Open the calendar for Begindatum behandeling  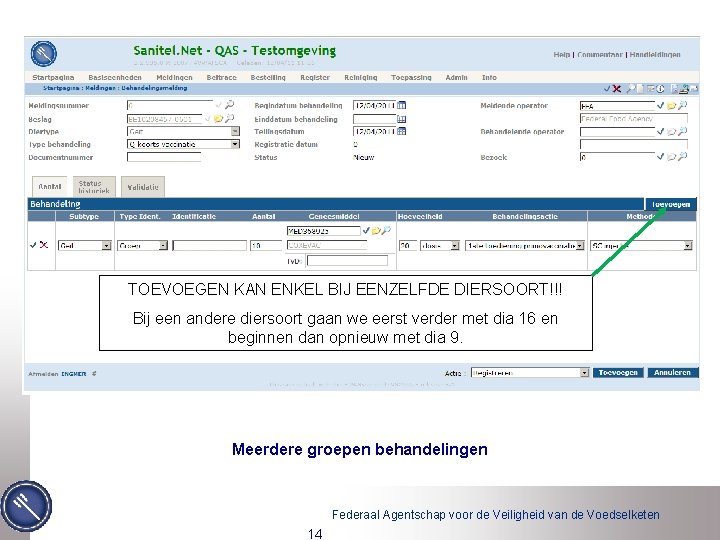coord(401,105)
